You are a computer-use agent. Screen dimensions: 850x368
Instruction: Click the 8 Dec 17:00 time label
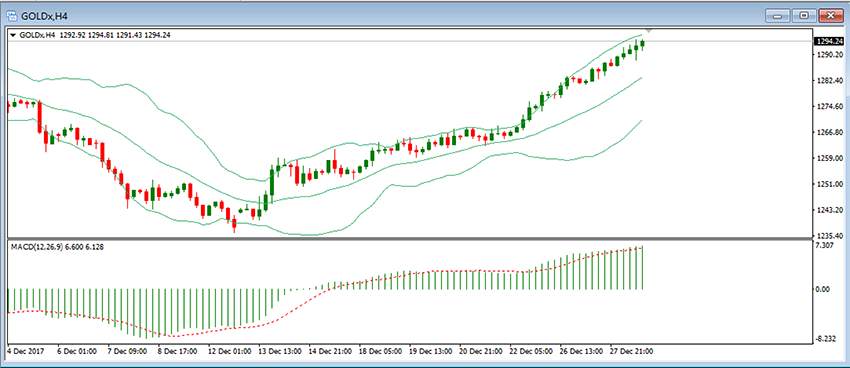pyautogui.click(x=178, y=351)
